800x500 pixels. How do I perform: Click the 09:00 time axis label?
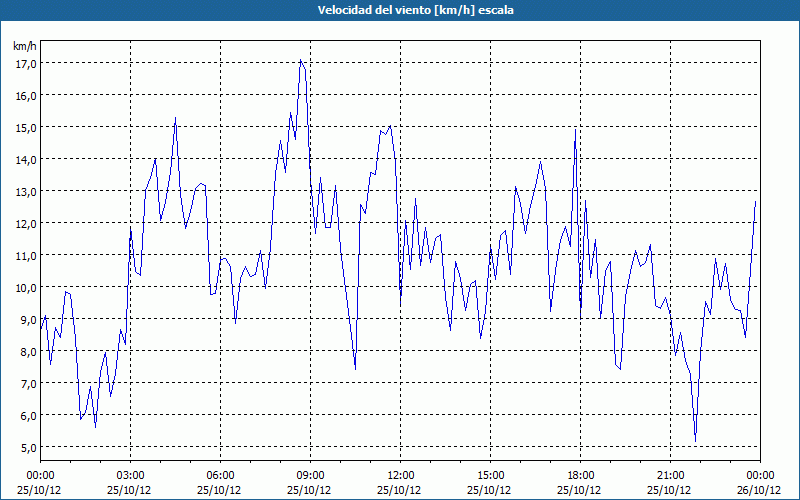(x=310, y=476)
